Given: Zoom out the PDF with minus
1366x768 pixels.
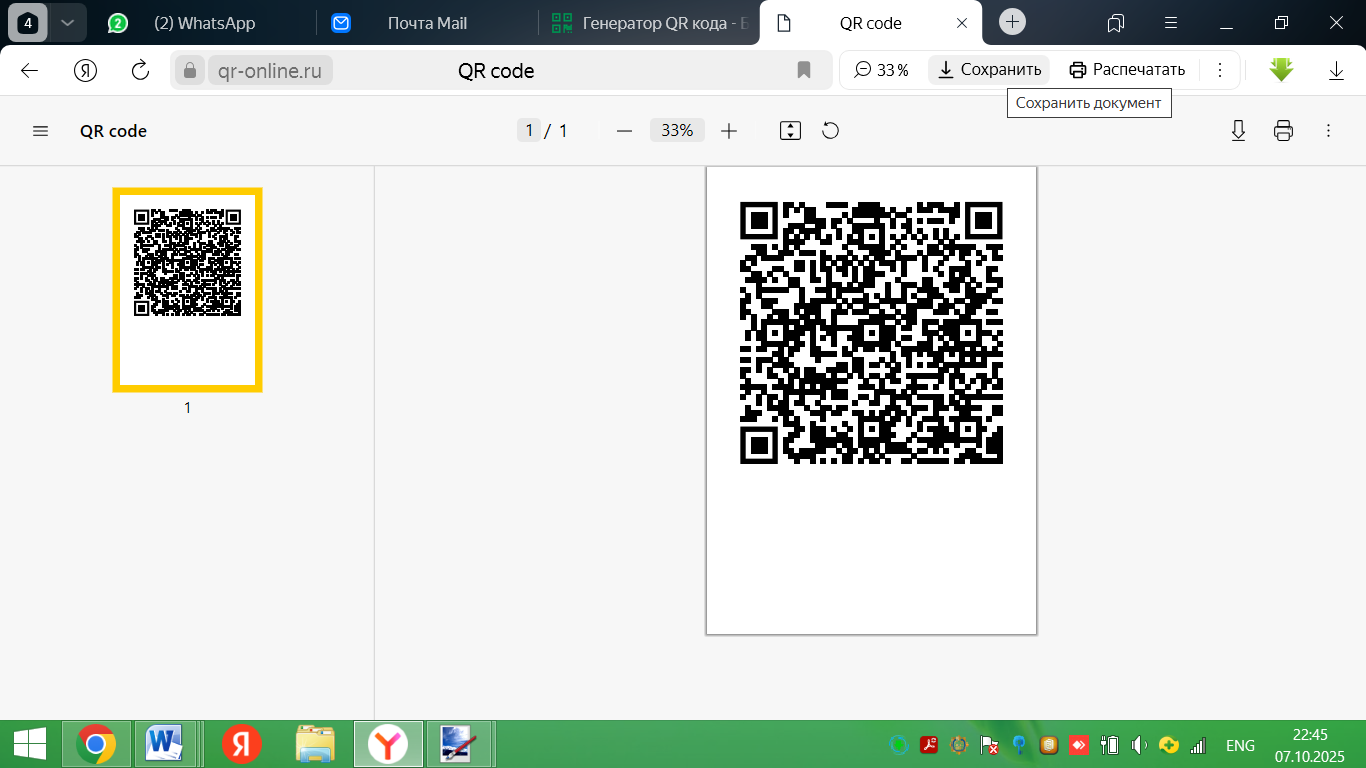Looking at the screenshot, I should pyautogui.click(x=625, y=131).
